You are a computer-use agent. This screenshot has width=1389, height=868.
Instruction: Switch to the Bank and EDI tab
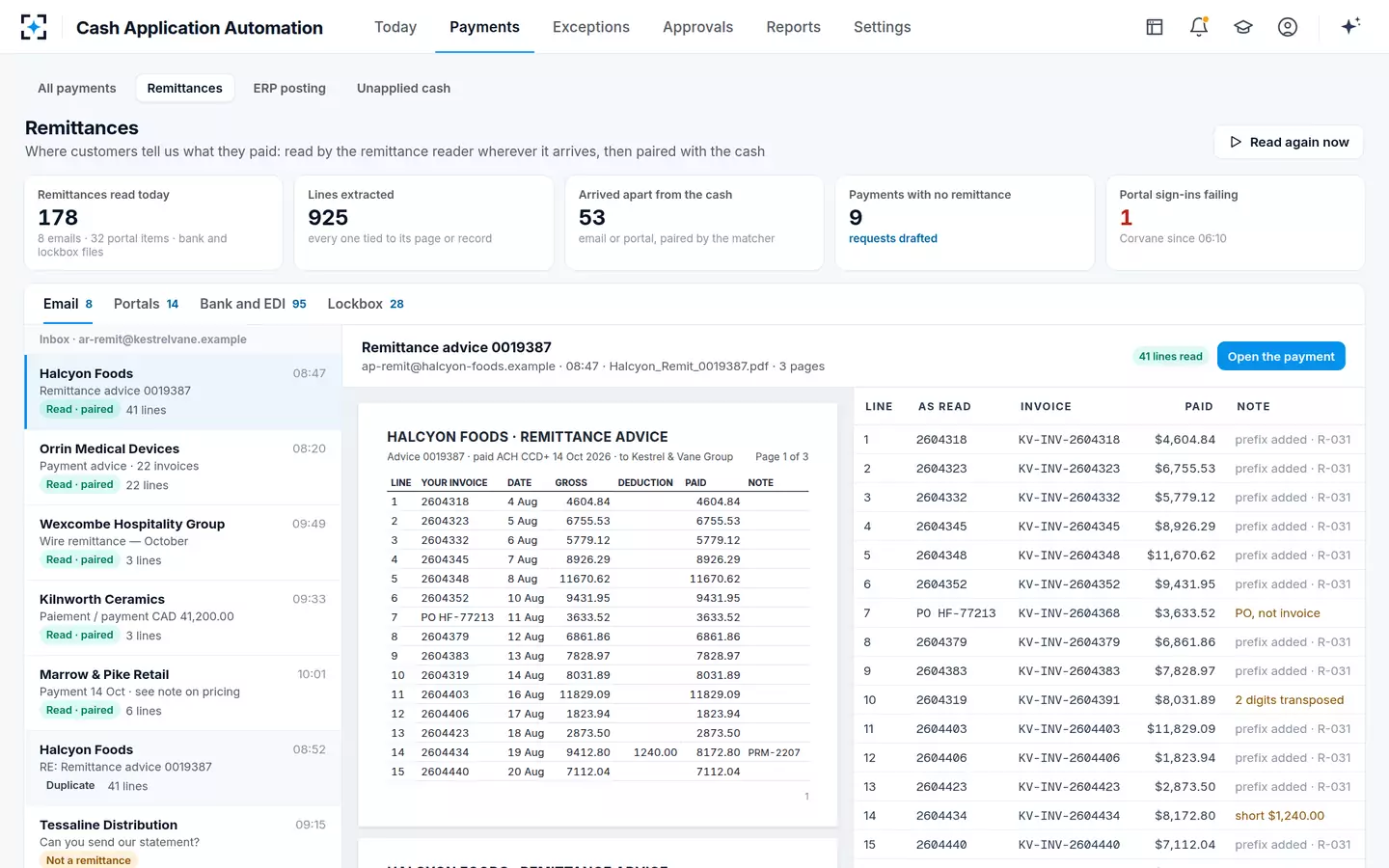click(x=253, y=304)
